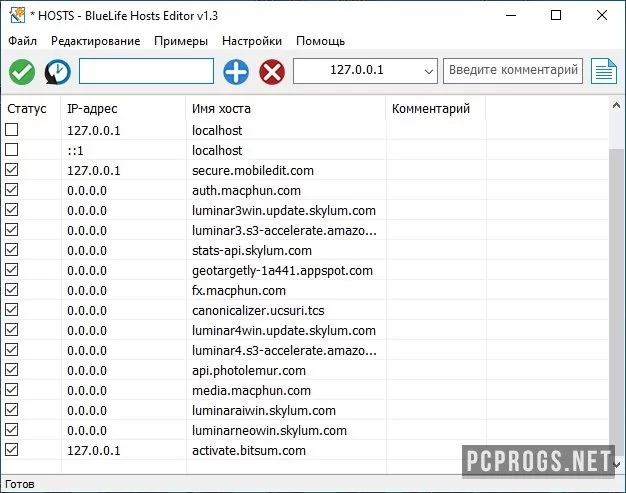
Task: Enable checkbox for 127.0.0.1 localhost row
Action: (x=12, y=130)
